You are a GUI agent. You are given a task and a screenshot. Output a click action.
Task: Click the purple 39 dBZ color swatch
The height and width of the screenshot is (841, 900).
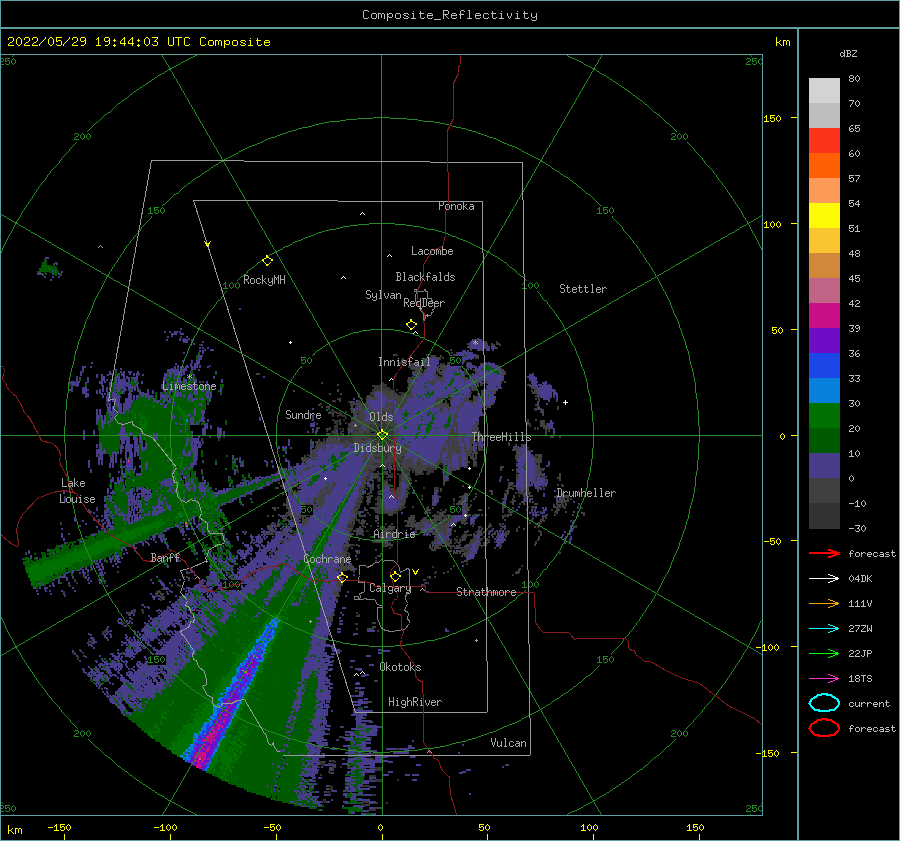(824, 340)
